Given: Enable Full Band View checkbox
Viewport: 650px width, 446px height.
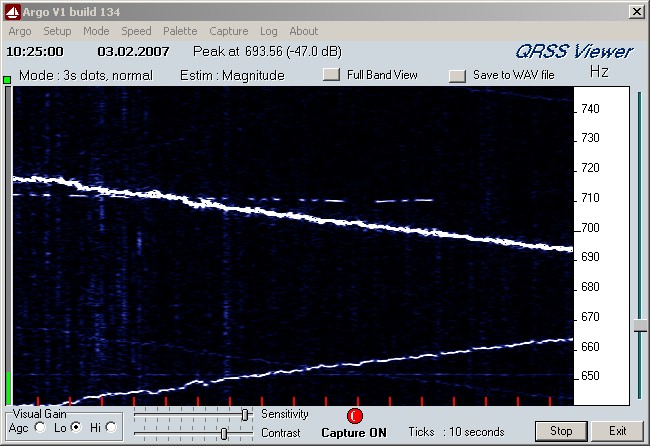Looking at the screenshot, I should point(332,75).
